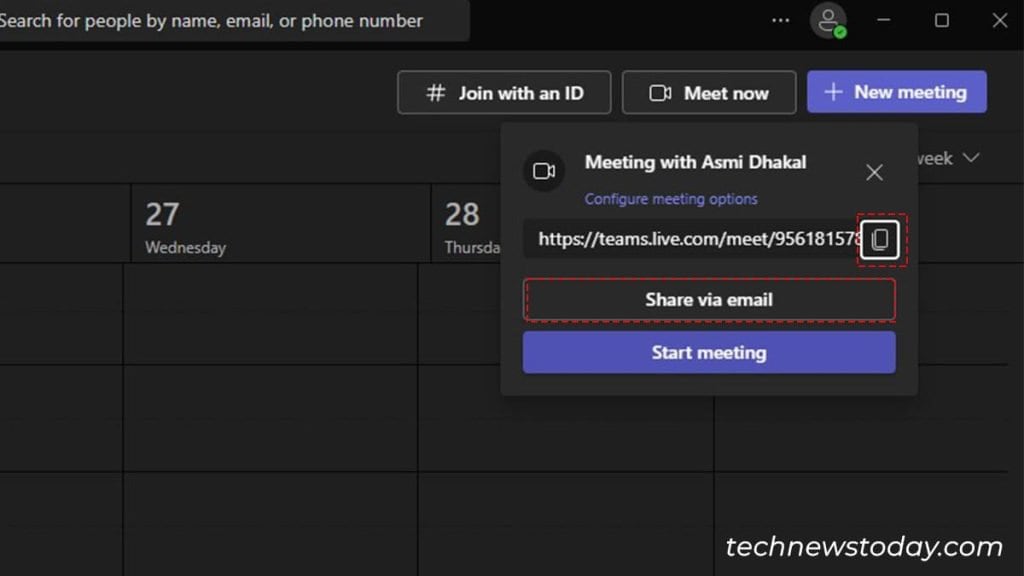The height and width of the screenshot is (576, 1024).
Task: Select the camera icon on the Meet now button
Action: coord(659,92)
